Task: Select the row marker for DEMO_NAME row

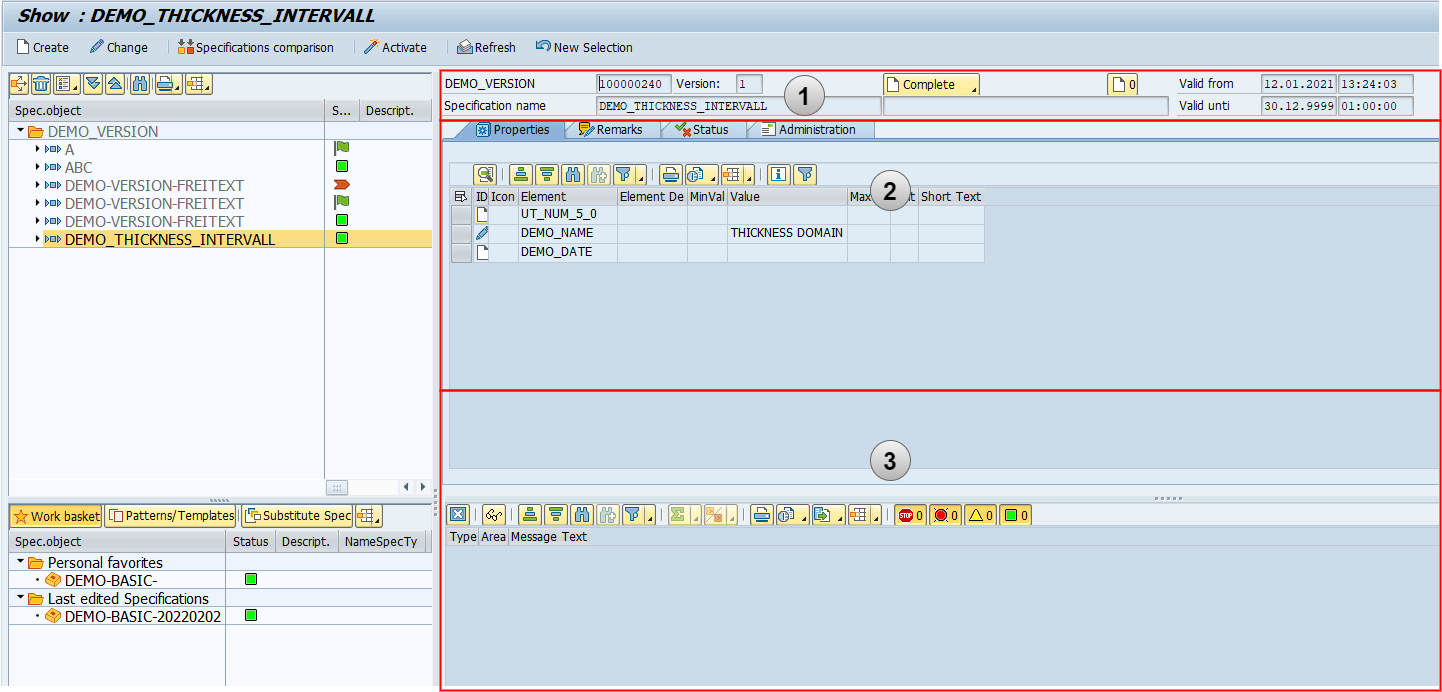Action: pos(461,233)
